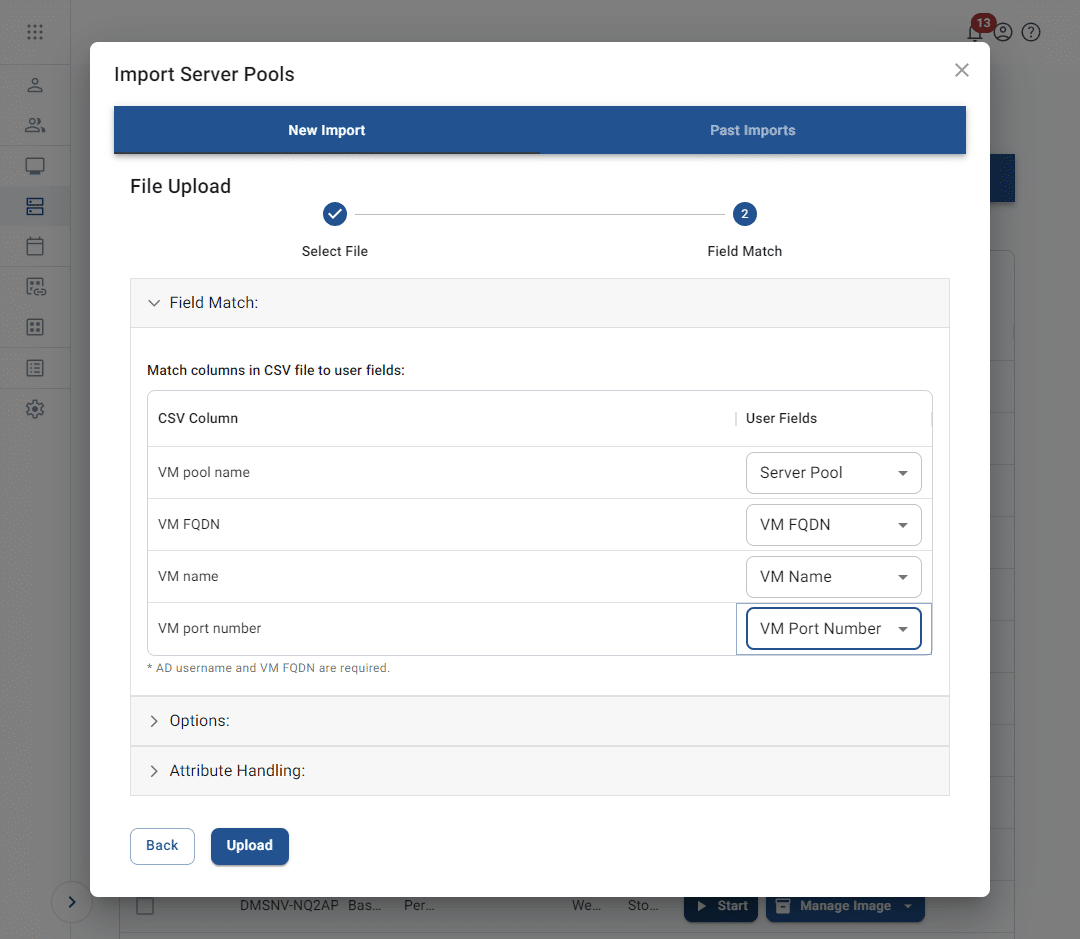Close the Import Server Pools dialog
The image size is (1080, 939).
(x=962, y=70)
